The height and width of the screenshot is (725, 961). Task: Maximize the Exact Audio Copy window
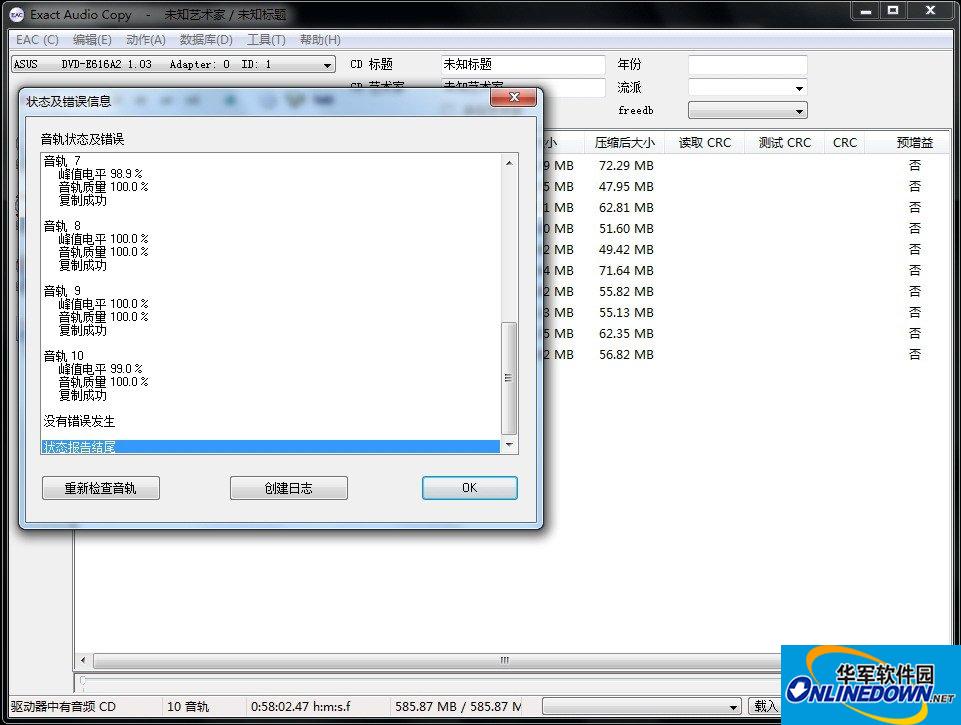(x=893, y=10)
